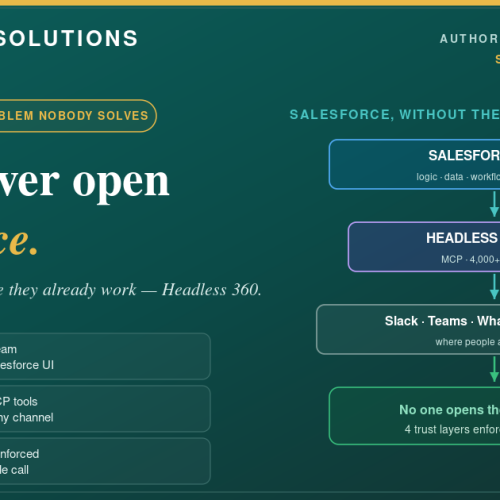Click the 'where people' subtitle text
This screenshot has height=500, width=500.
coord(465,342)
